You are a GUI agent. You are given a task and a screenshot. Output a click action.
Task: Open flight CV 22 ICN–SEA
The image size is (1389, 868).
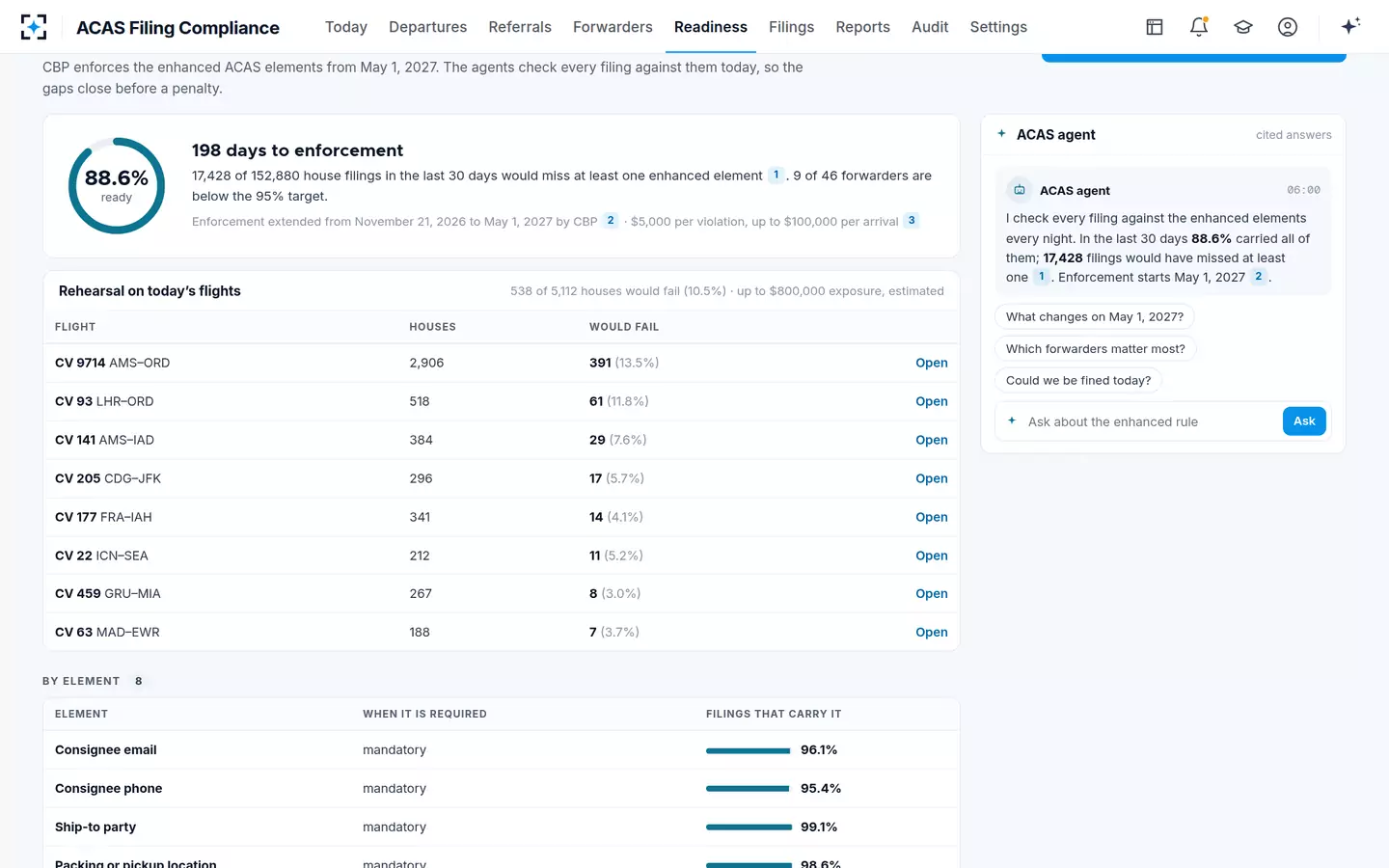[931, 556]
